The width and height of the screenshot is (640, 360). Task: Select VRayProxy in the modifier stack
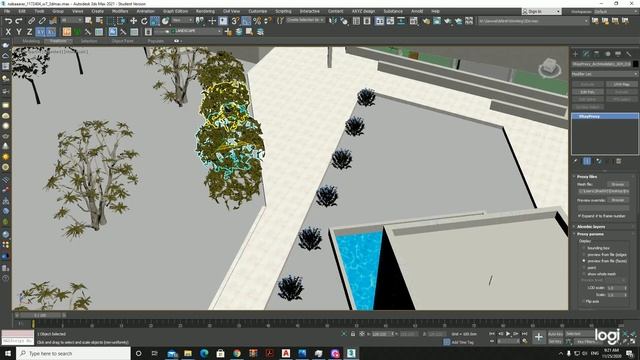click(604, 117)
